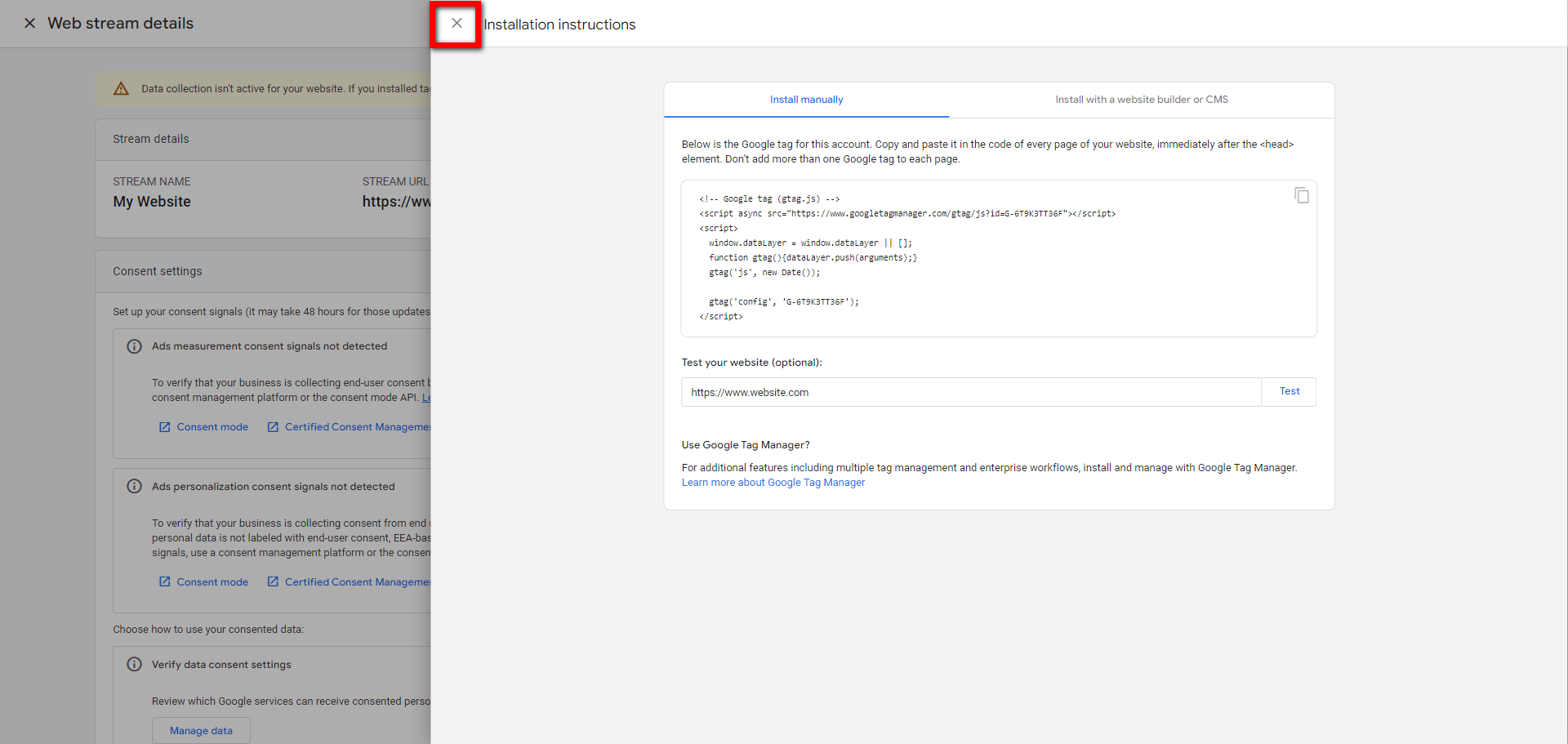Open Learn more about Google Tag Manager
The height and width of the screenshot is (744, 1568).
773,482
